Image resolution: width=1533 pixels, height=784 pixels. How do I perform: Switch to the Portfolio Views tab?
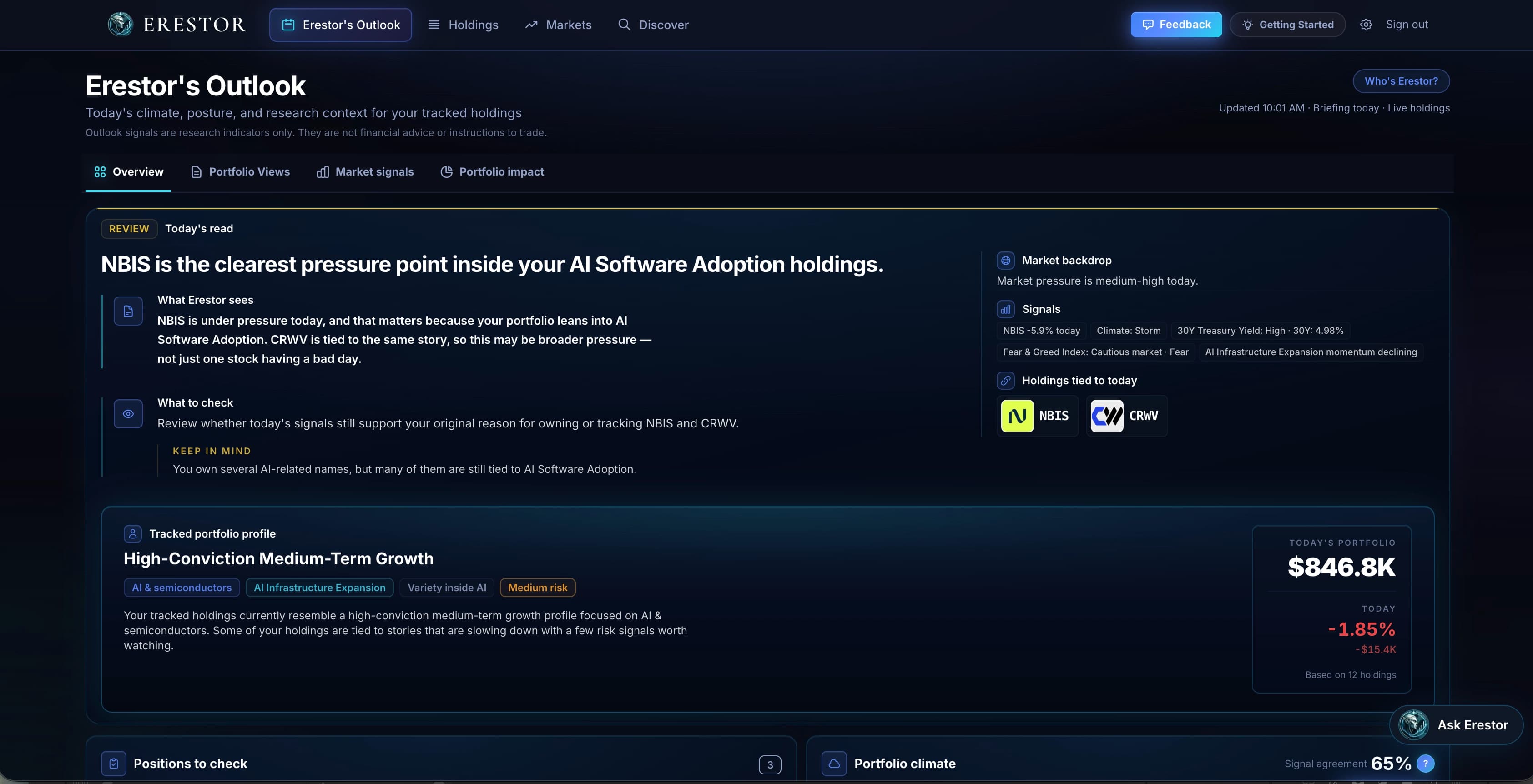click(x=241, y=172)
